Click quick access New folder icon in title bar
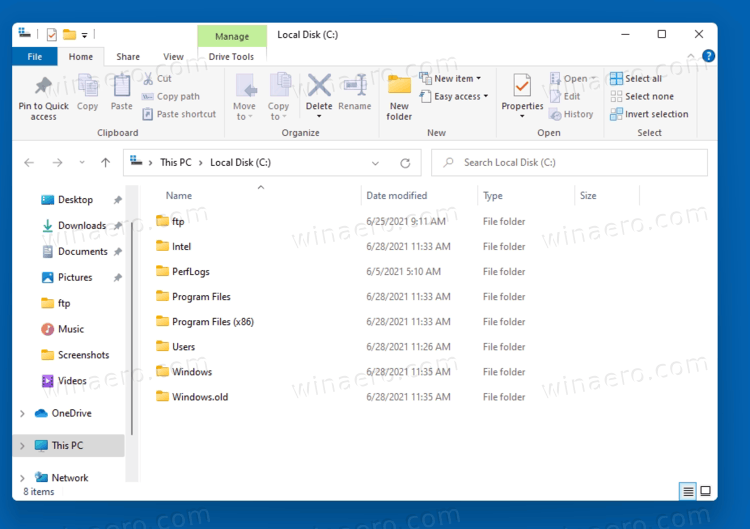The image size is (750, 529). tap(69, 34)
